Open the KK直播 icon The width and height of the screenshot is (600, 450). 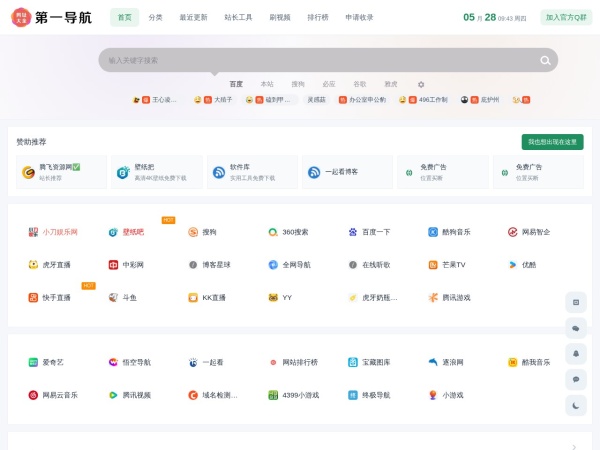click(x=193, y=297)
